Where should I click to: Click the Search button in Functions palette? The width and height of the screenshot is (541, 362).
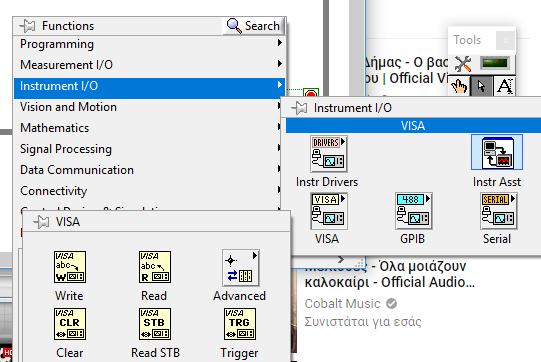[254, 26]
